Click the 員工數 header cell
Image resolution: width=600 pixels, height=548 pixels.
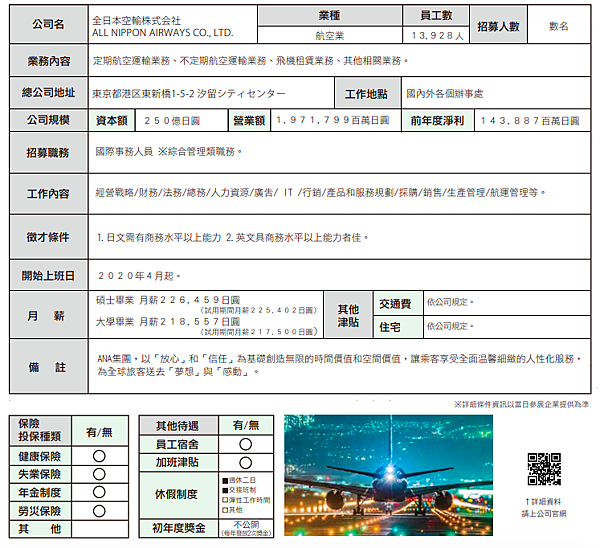436,16
